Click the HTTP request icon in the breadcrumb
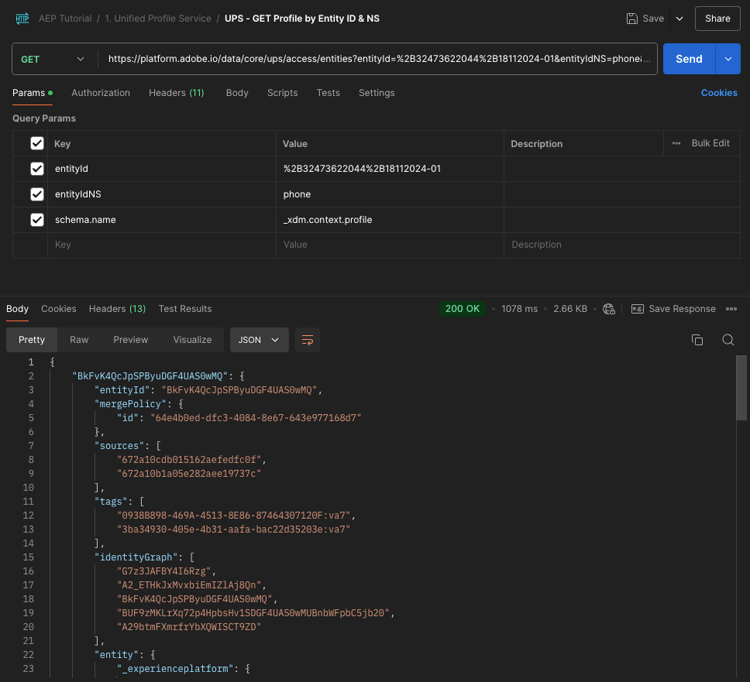Screen dimensions: 750x682 pos(22,19)
